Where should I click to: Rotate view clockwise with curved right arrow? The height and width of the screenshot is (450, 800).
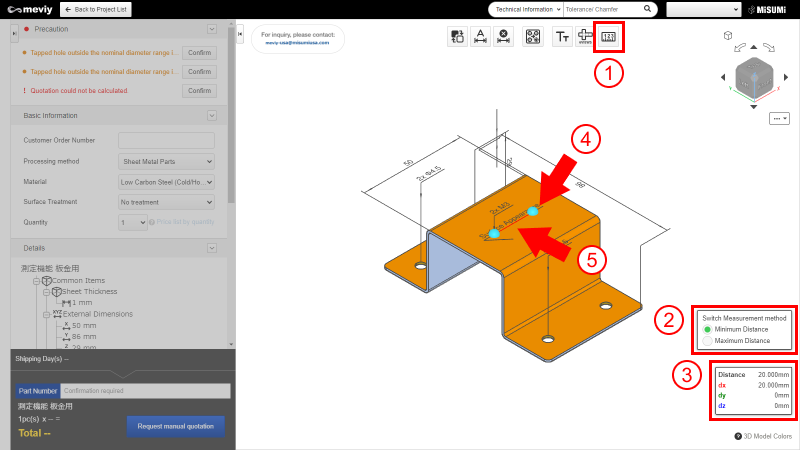[x=769, y=47]
